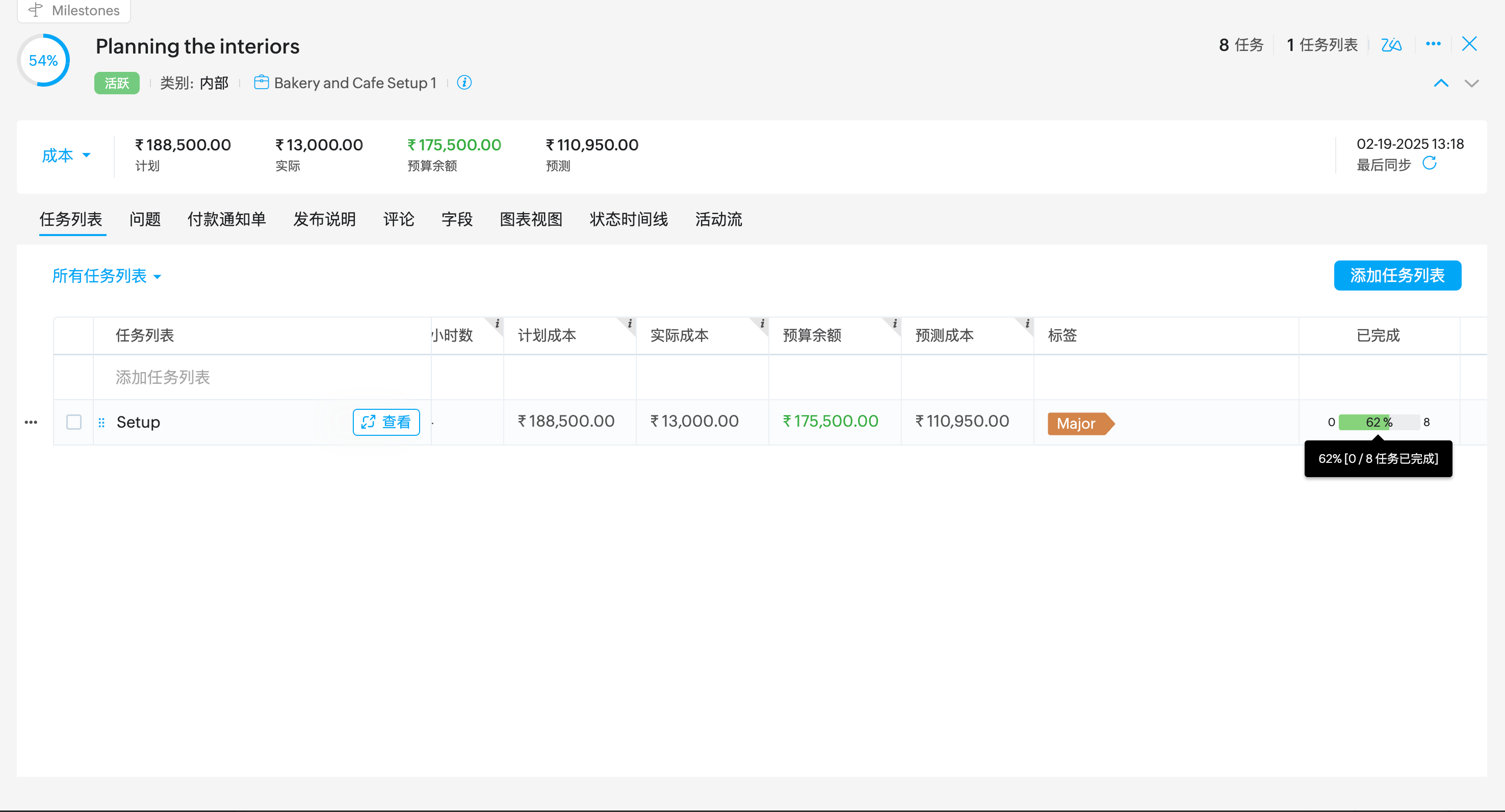Tick the checkbox for the Setup task list
Image resolution: width=1505 pixels, height=812 pixels.
tap(73, 422)
